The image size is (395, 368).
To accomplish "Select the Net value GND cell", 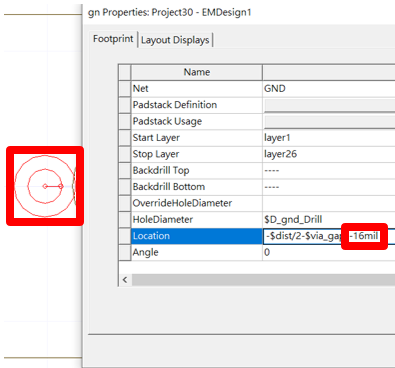I will (329, 89).
